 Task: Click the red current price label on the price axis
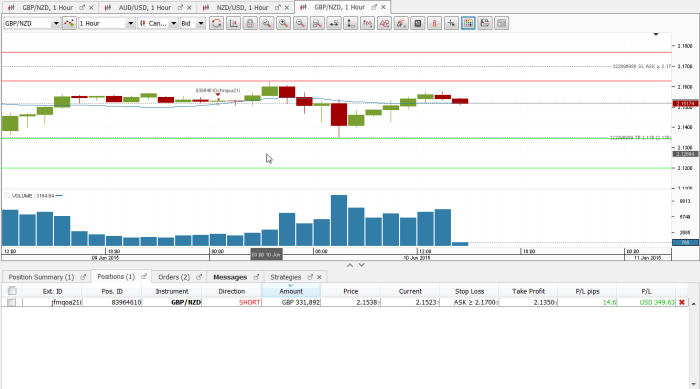point(685,104)
